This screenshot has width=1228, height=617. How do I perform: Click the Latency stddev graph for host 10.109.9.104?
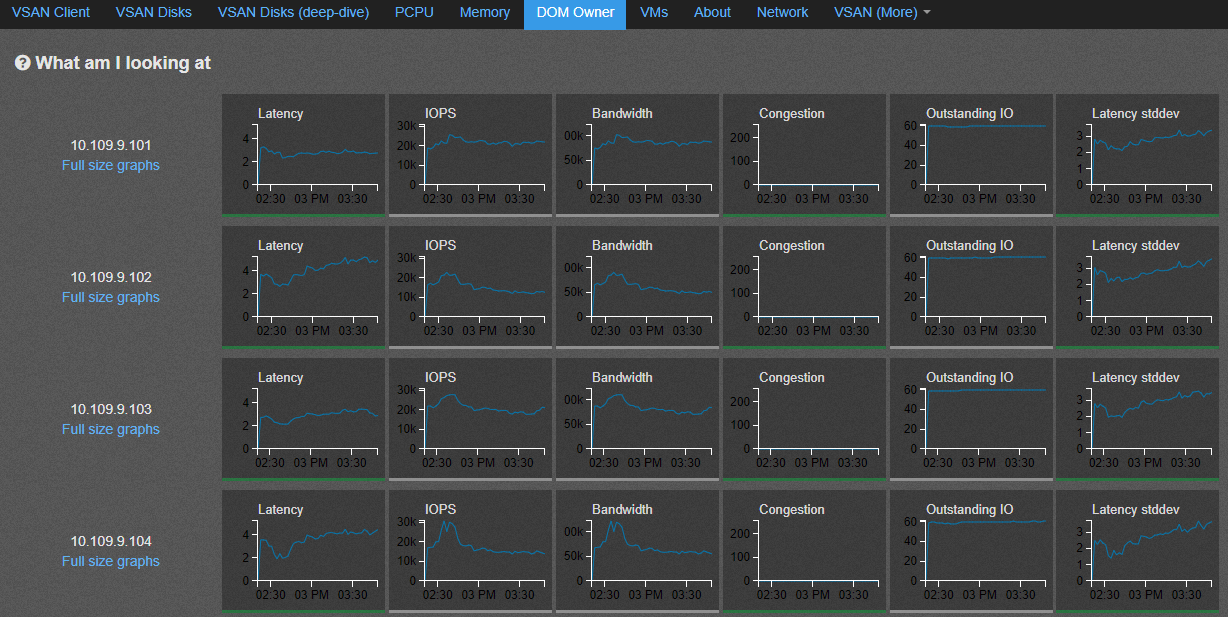coord(1138,550)
